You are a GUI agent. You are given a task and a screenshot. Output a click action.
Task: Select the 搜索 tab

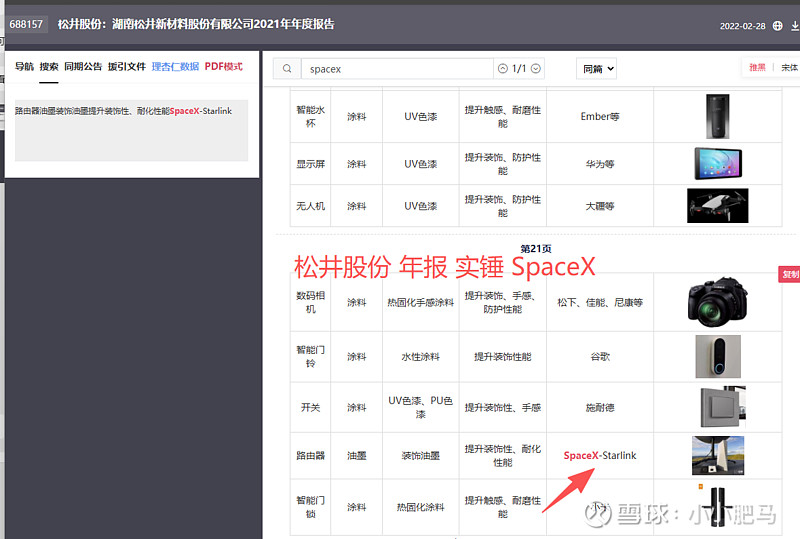pyautogui.click(x=49, y=66)
